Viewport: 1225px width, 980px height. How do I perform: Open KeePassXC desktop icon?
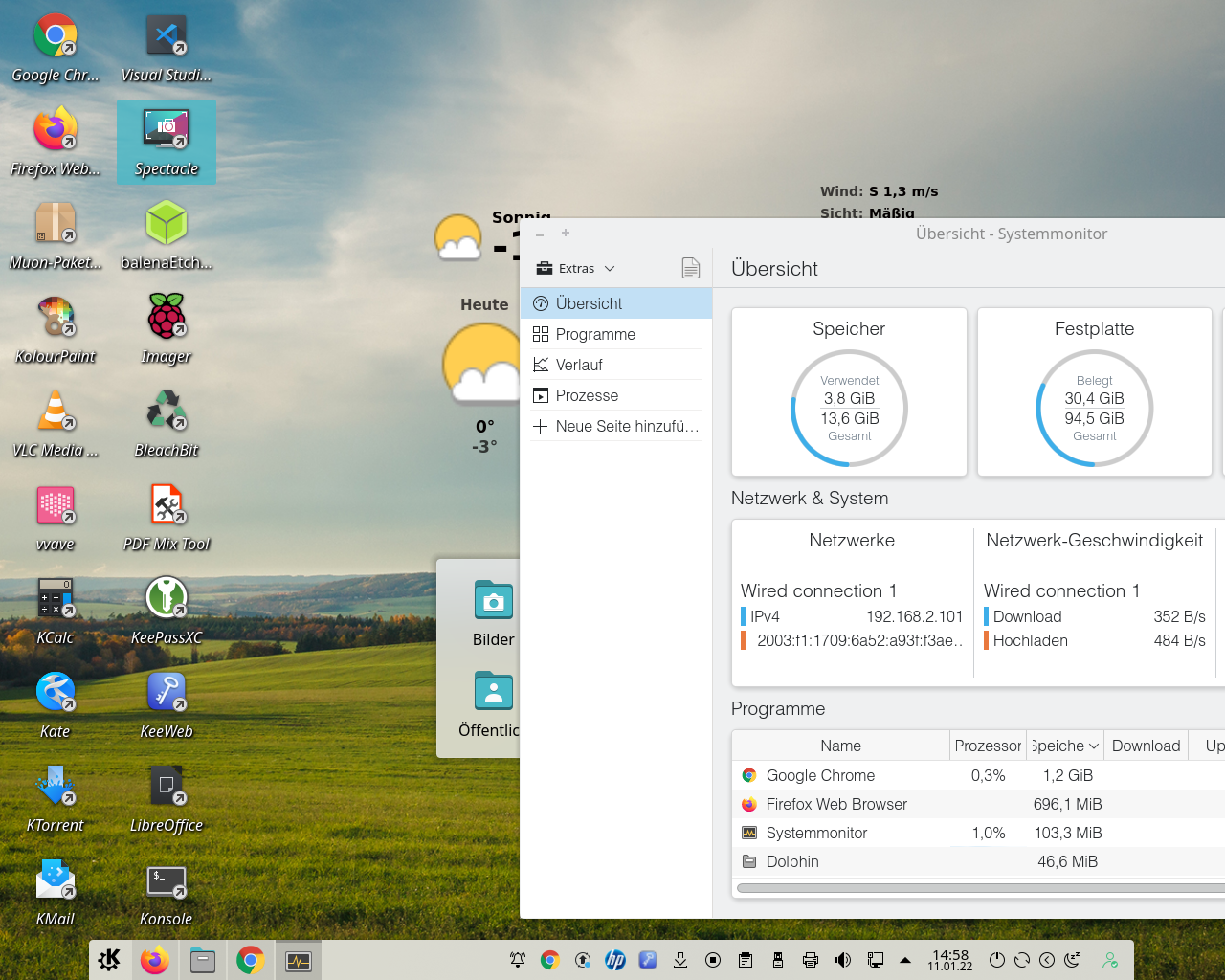(167, 611)
